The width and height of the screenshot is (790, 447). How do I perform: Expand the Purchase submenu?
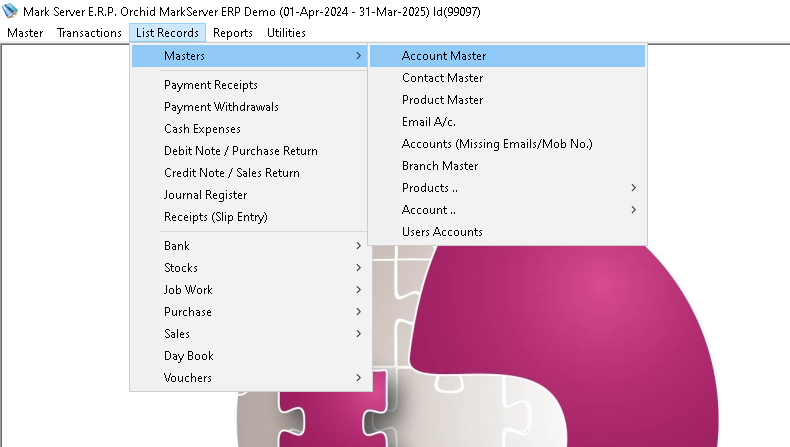coord(249,312)
